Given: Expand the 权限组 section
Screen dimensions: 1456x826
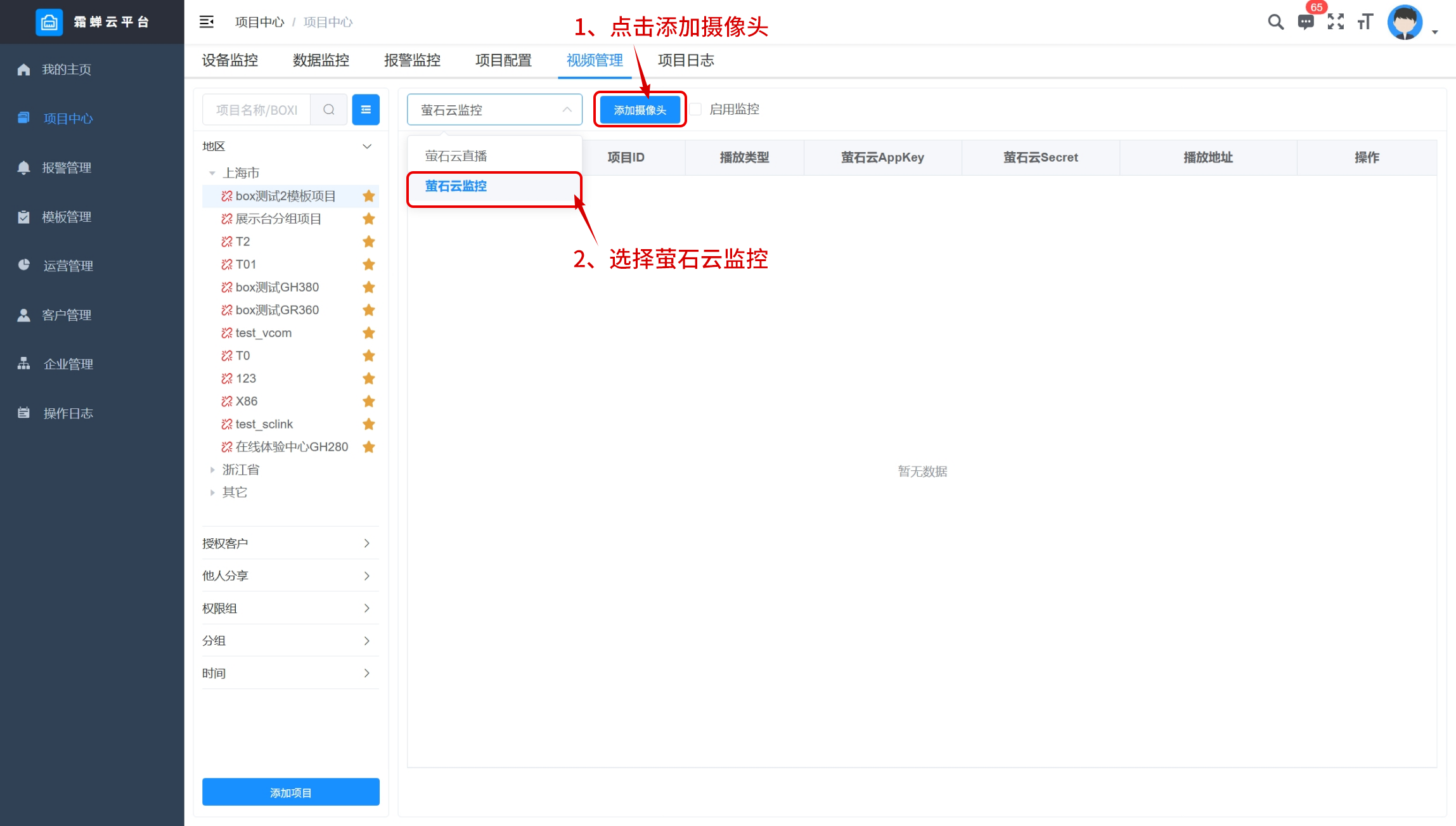Looking at the screenshot, I should 290,608.
